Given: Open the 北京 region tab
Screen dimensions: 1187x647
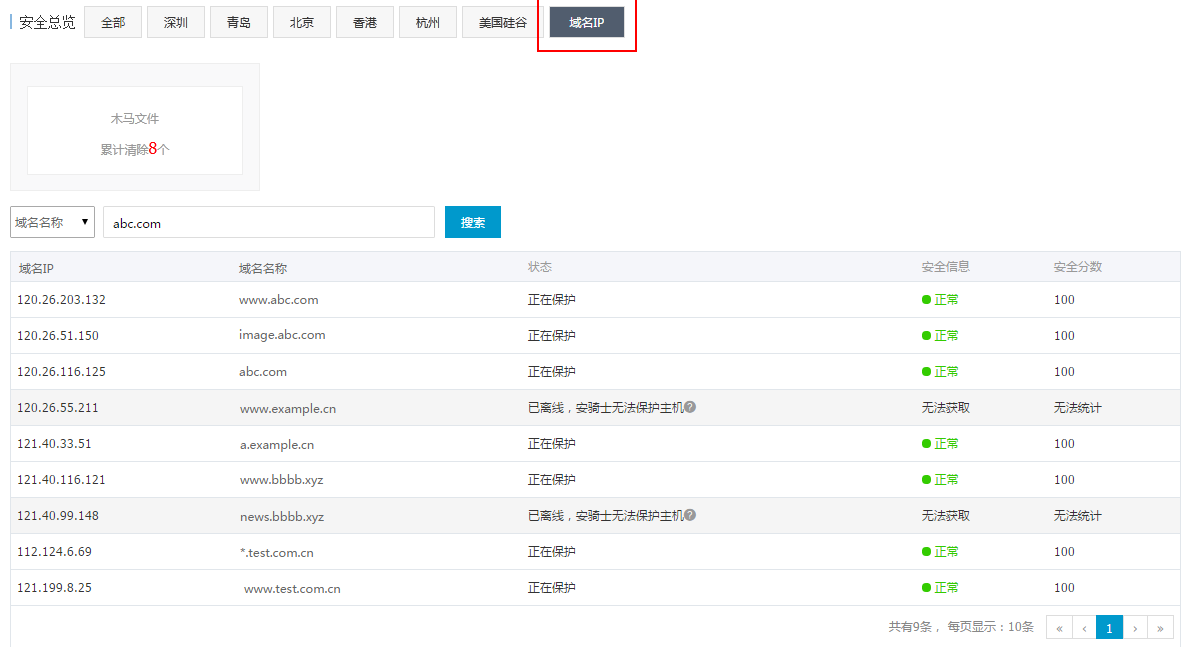Looking at the screenshot, I should 302,22.
